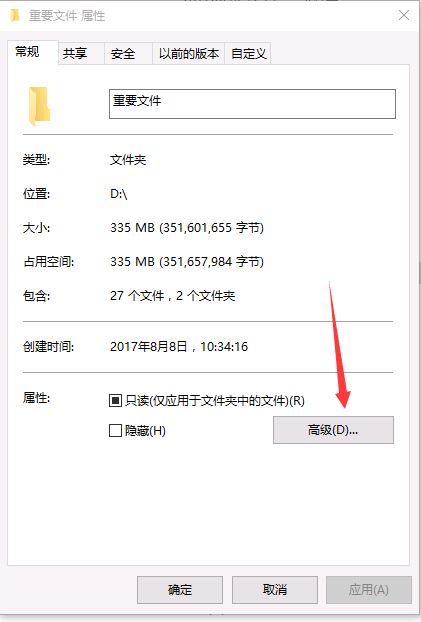The image size is (421, 622).
Task: Click the large yellow folder icon
Action: [39, 106]
